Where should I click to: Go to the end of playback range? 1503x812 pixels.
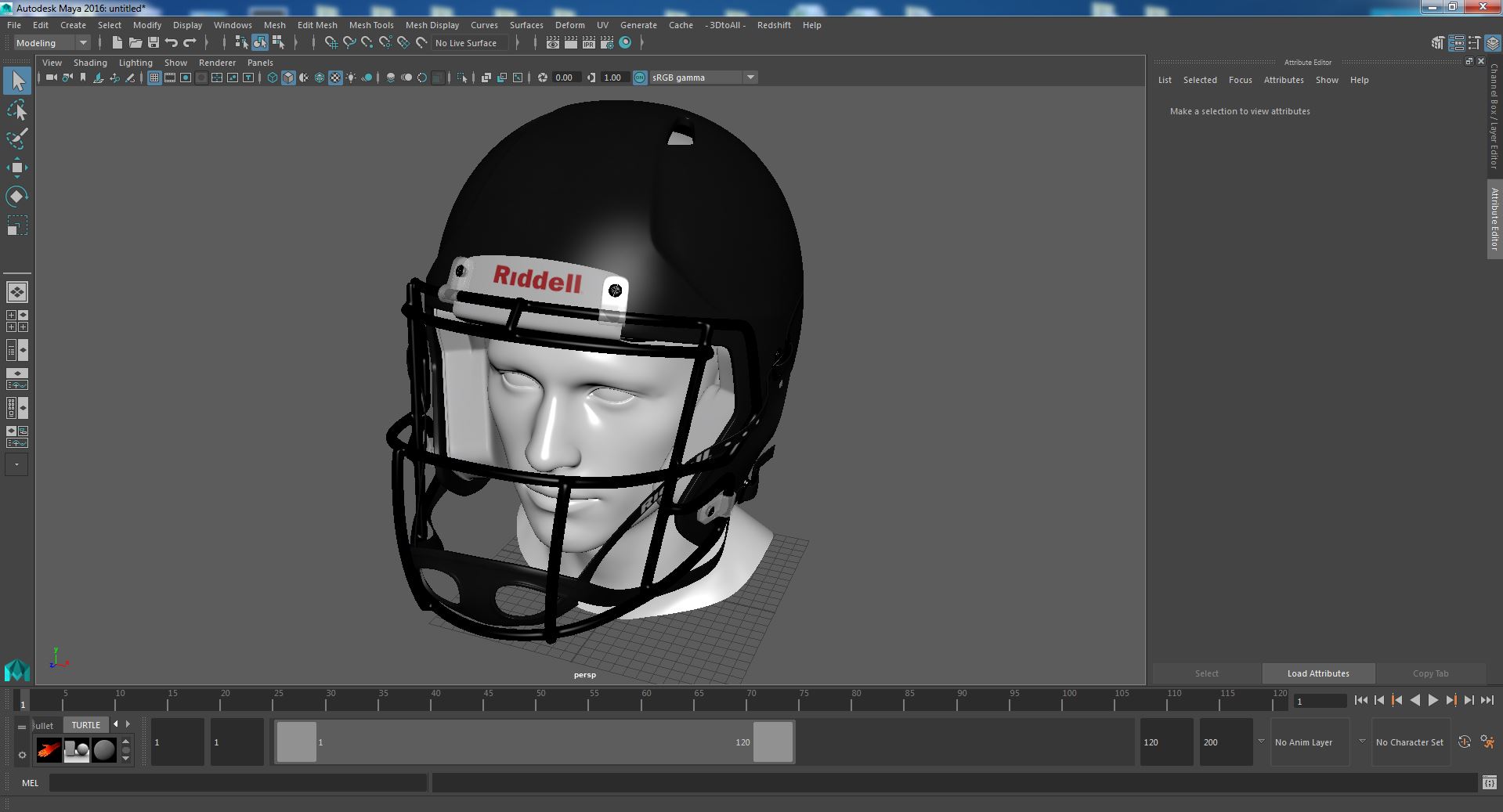[1487, 701]
